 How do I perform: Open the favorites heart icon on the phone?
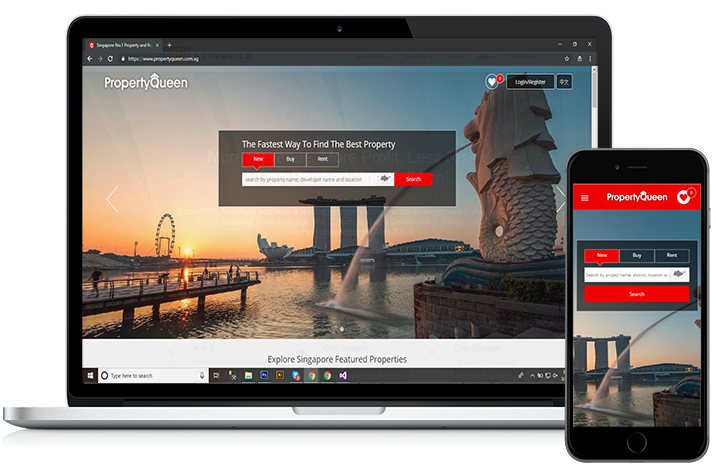pos(683,197)
